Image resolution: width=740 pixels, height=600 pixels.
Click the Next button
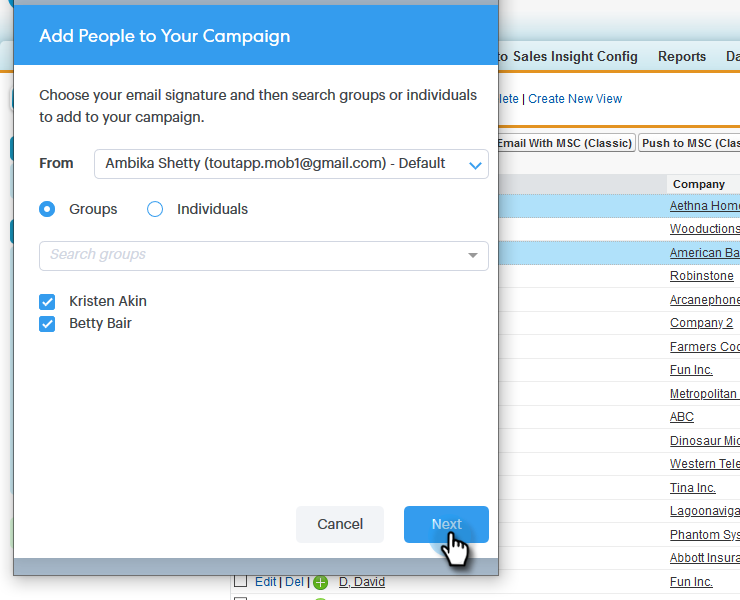coord(446,524)
